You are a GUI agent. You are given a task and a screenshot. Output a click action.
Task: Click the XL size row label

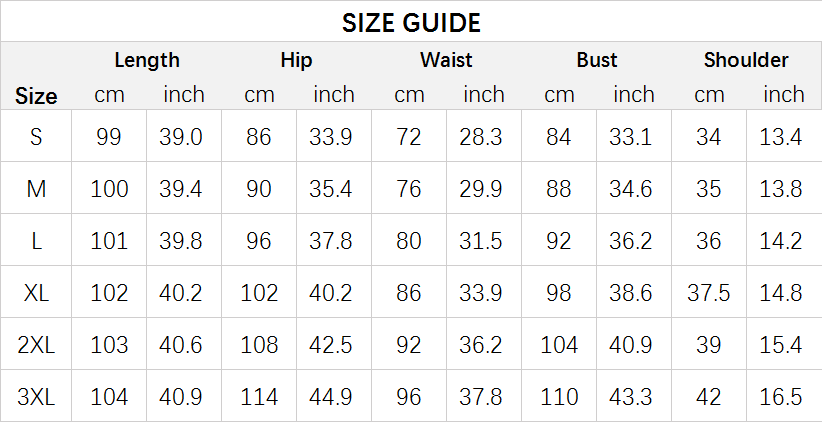point(36,293)
